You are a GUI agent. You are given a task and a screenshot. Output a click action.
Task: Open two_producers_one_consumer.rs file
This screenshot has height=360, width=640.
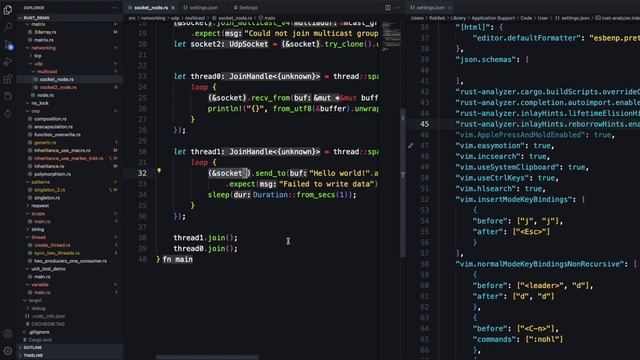pos(70,261)
